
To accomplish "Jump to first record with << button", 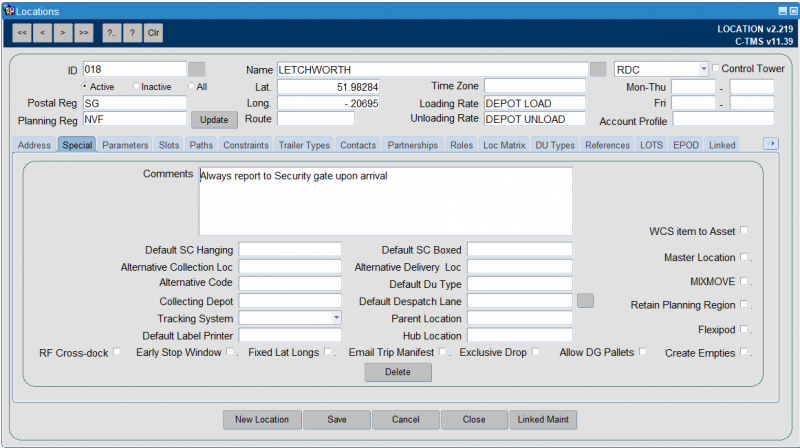I will click(22, 33).
